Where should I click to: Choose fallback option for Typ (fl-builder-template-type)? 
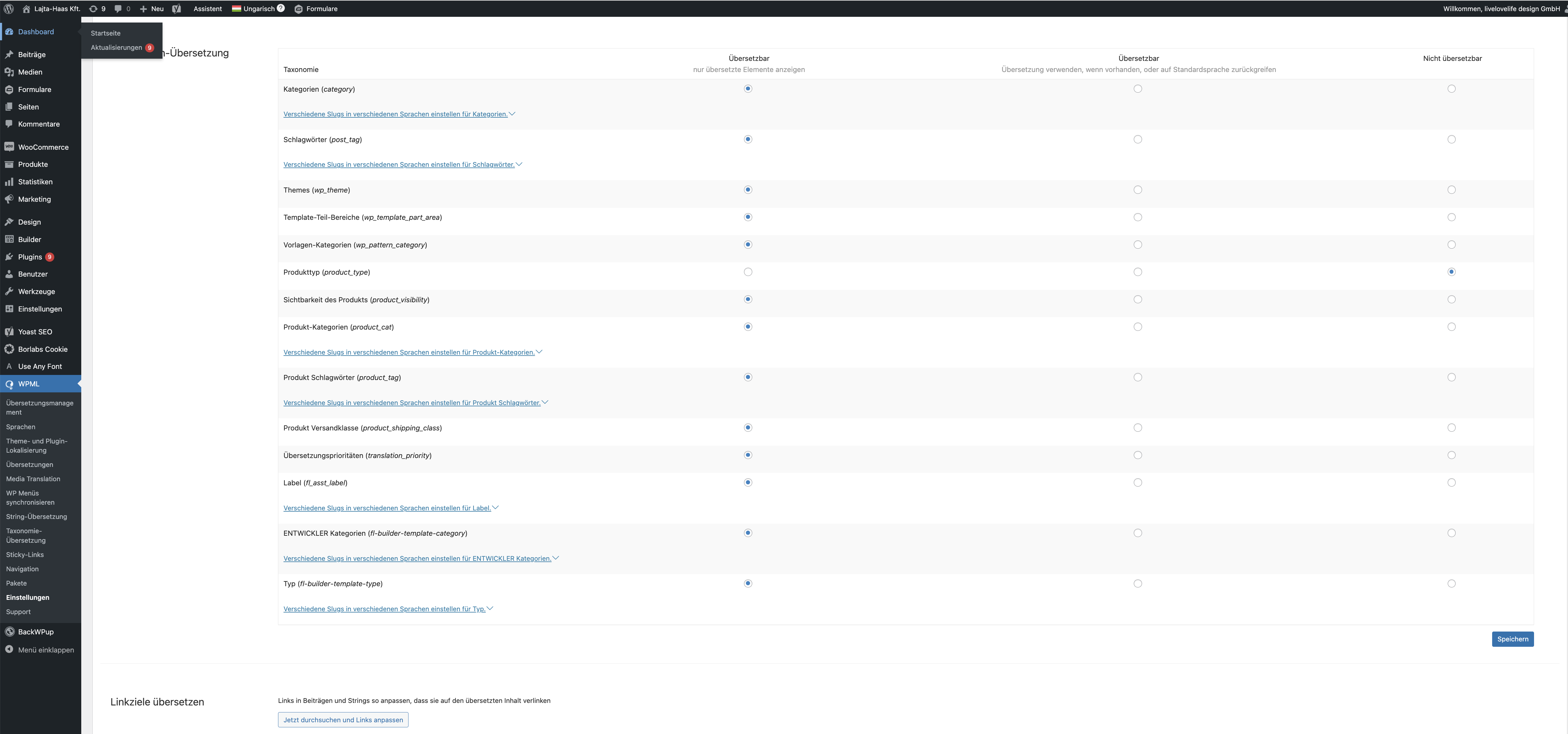click(1138, 583)
